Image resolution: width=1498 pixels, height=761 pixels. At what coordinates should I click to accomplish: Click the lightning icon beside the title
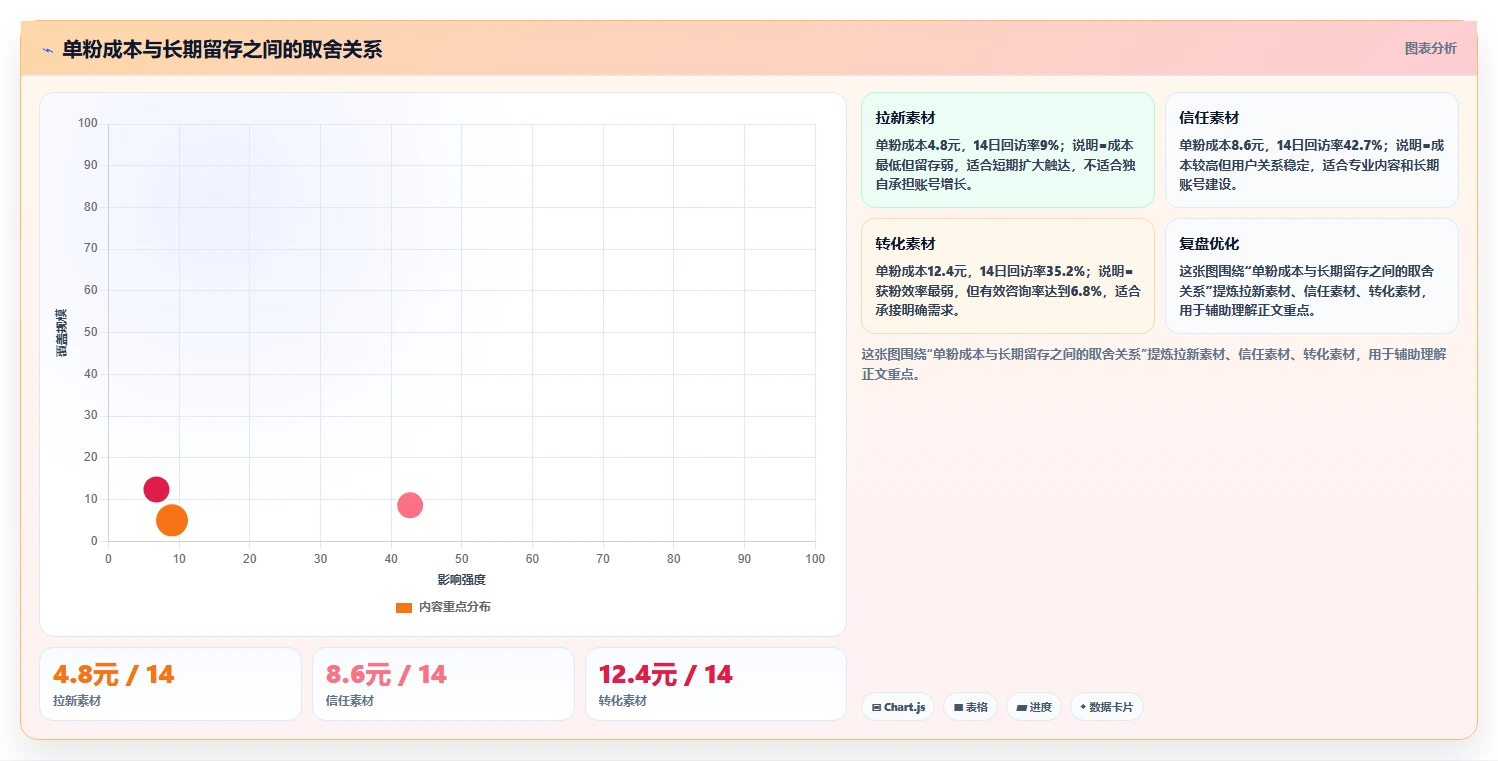tap(47, 50)
